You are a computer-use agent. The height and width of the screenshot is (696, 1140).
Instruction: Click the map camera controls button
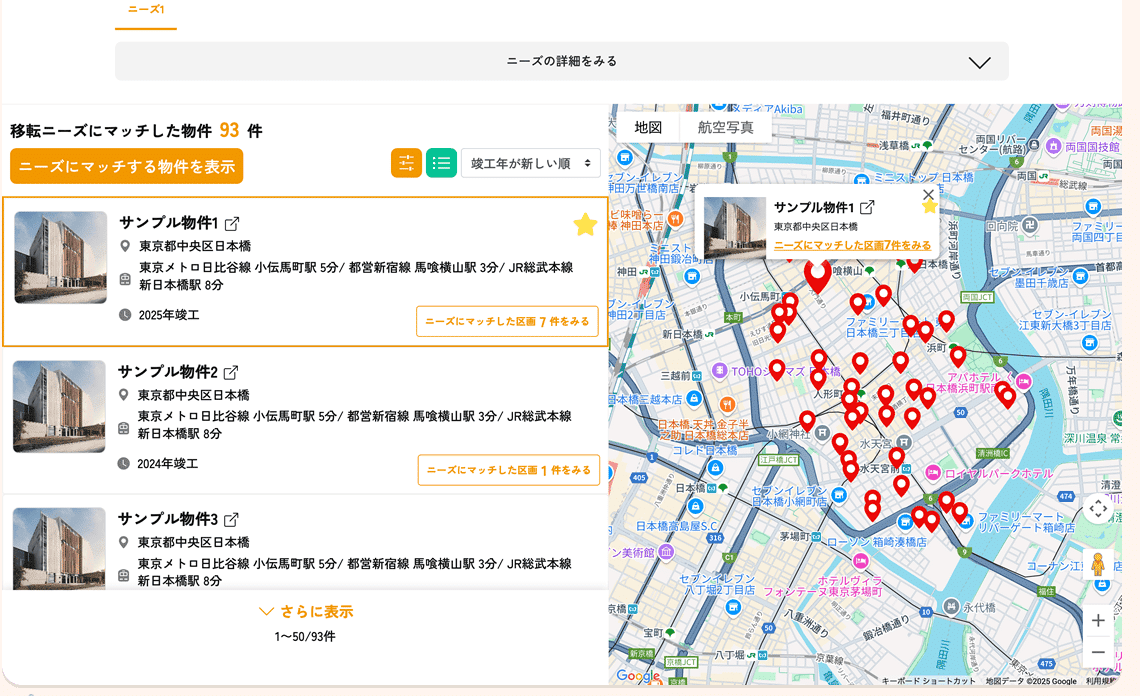(1098, 509)
